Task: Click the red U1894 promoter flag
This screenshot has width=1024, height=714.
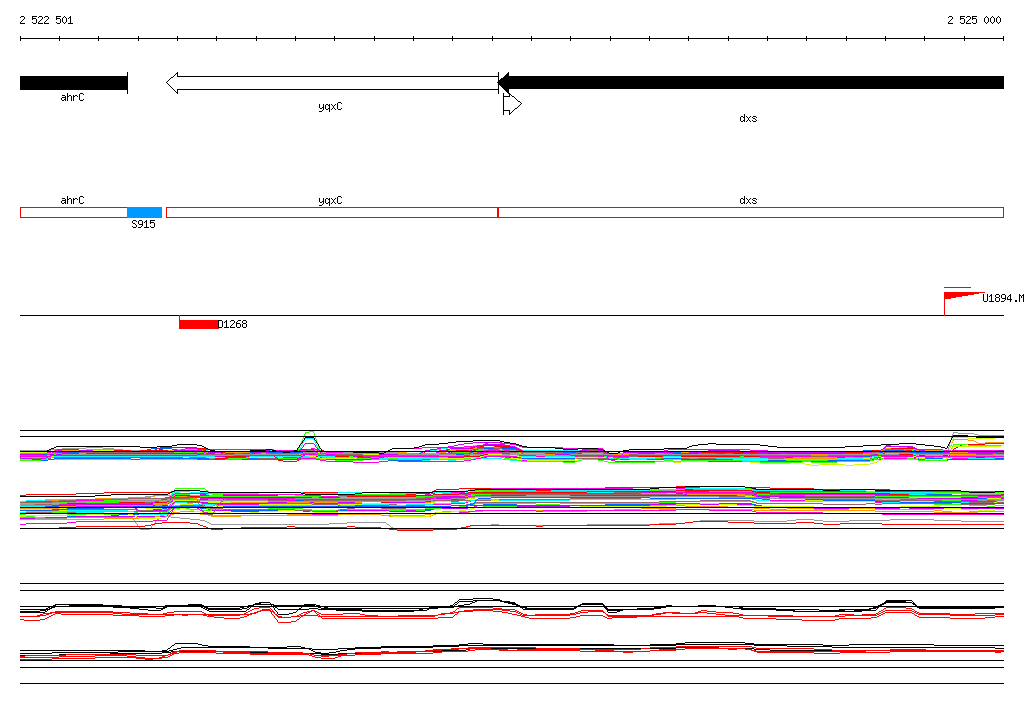Action: tap(963, 299)
